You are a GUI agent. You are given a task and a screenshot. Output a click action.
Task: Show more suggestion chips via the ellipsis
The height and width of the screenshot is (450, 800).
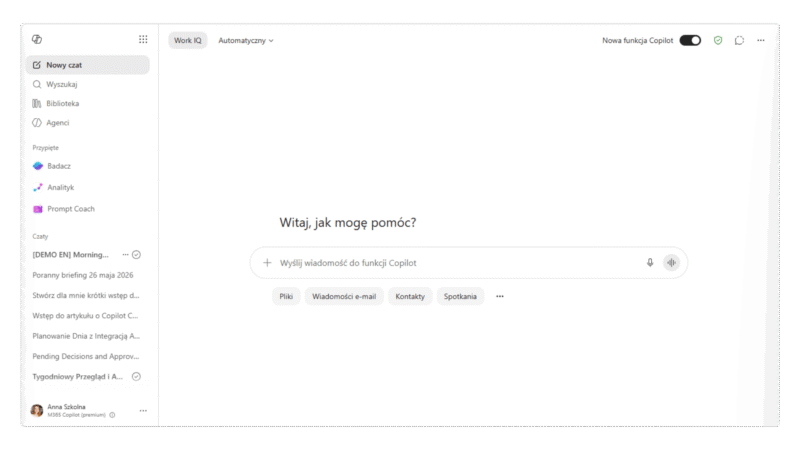pyautogui.click(x=499, y=296)
